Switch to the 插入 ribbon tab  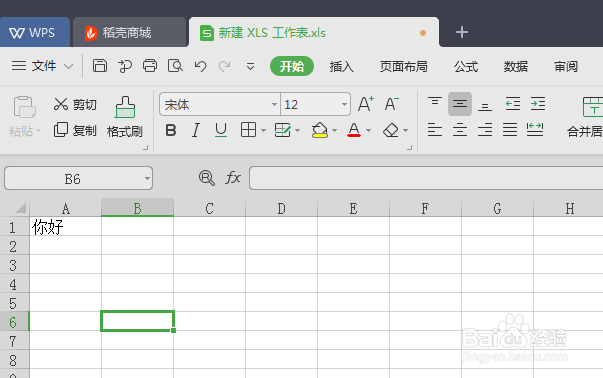(x=341, y=67)
